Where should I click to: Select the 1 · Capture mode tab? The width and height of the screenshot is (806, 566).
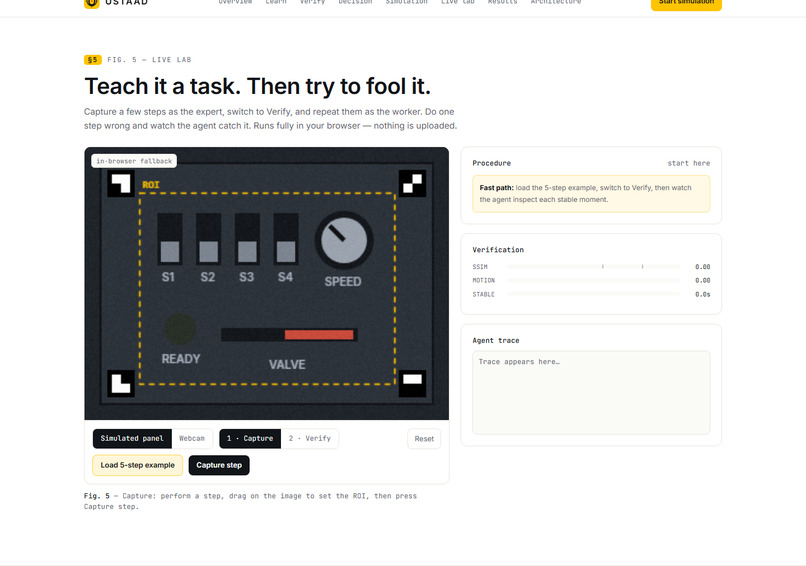(250, 439)
